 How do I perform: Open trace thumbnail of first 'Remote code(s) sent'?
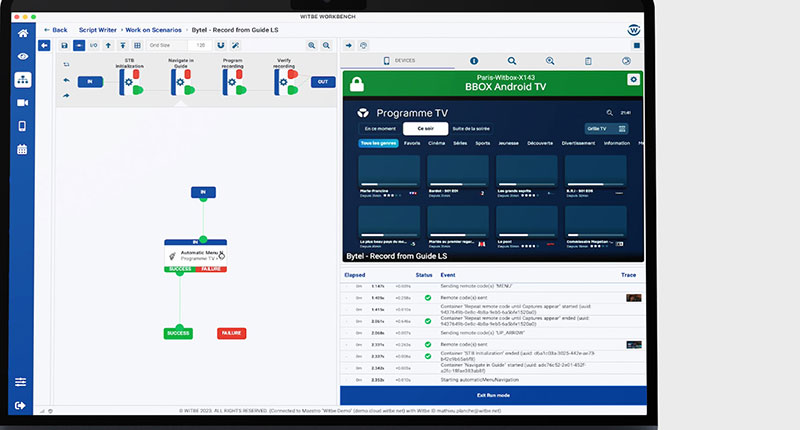634,298
